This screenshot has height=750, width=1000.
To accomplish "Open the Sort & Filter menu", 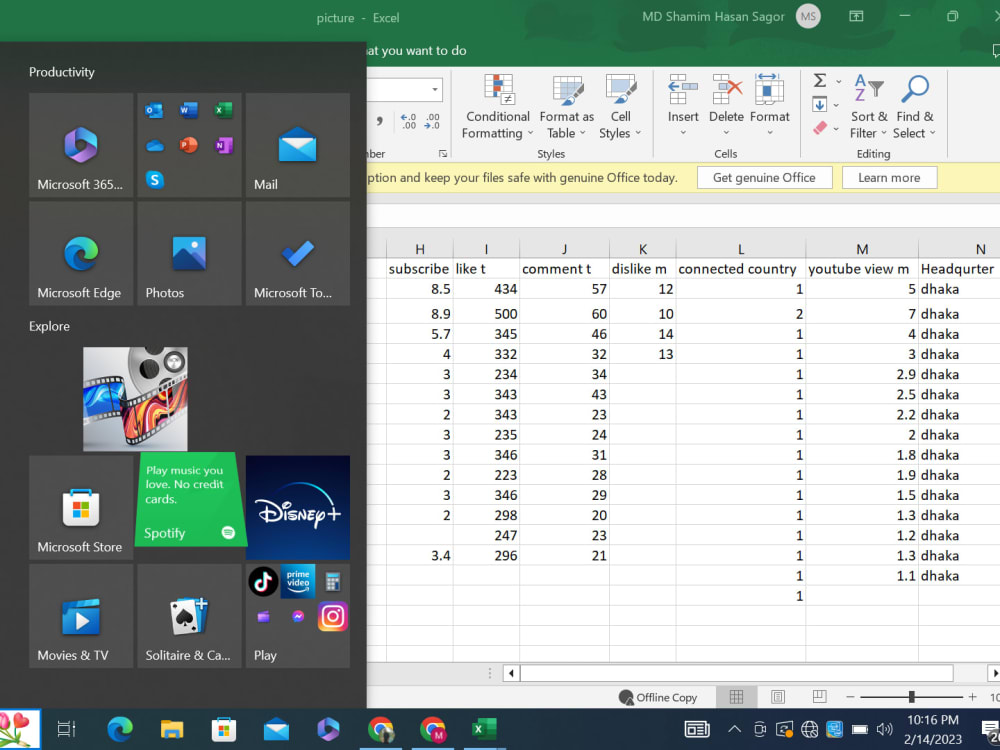I will 869,107.
